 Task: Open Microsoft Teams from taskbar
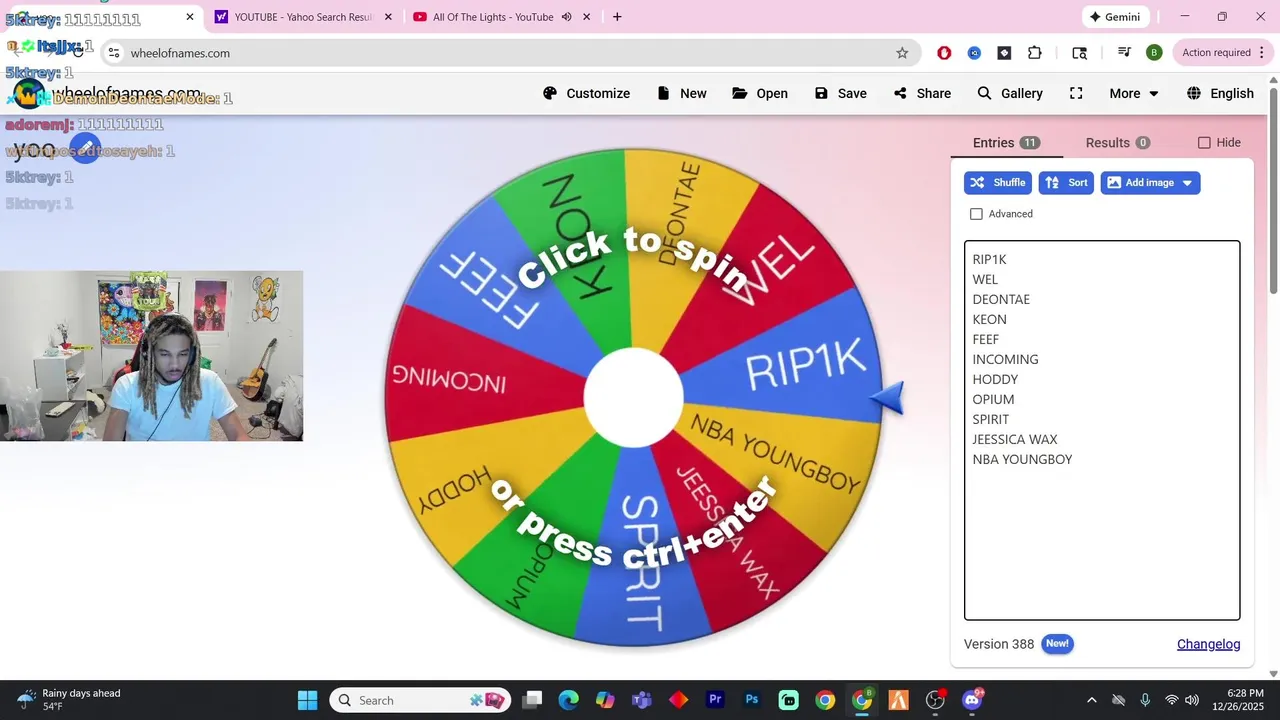point(641,700)
